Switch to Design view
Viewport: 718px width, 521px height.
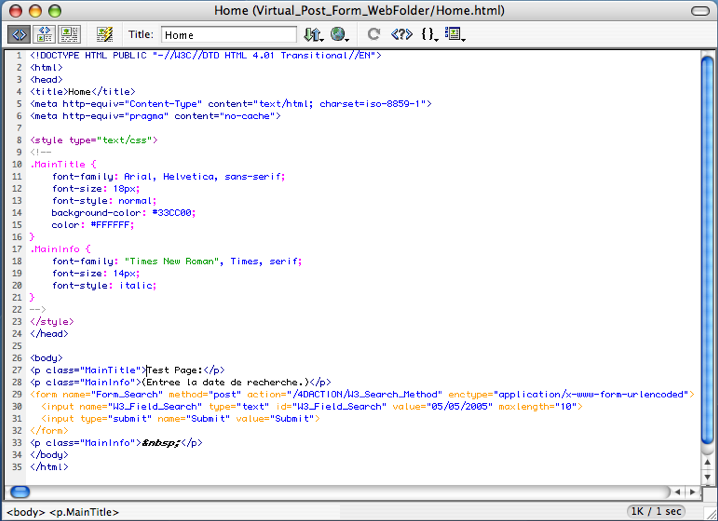[x=69, y=34]
